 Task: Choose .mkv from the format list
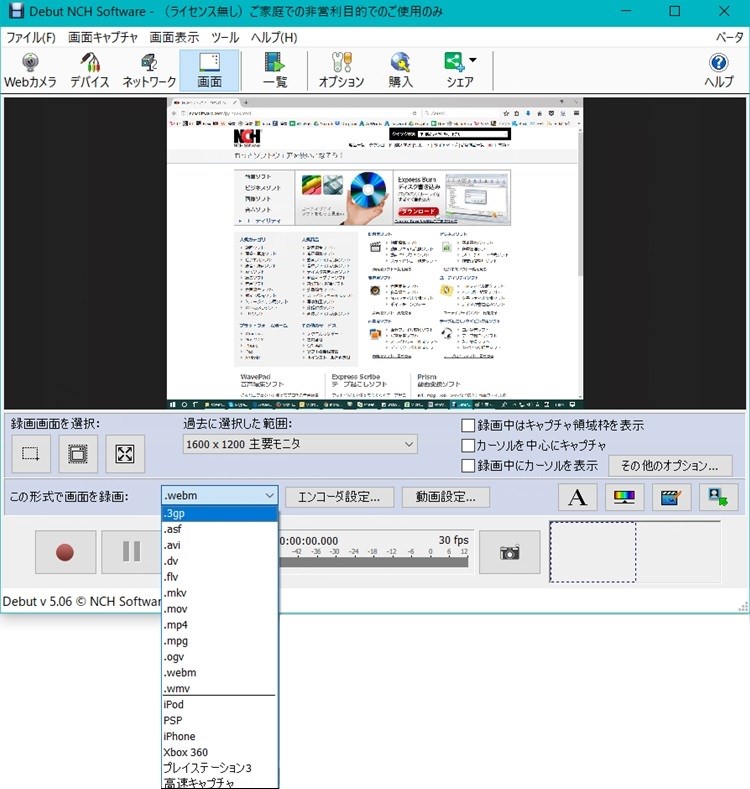(x=219, y=593)
